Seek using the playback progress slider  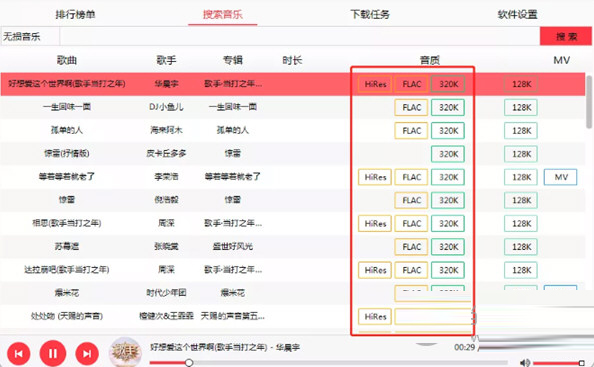(328, 363)
